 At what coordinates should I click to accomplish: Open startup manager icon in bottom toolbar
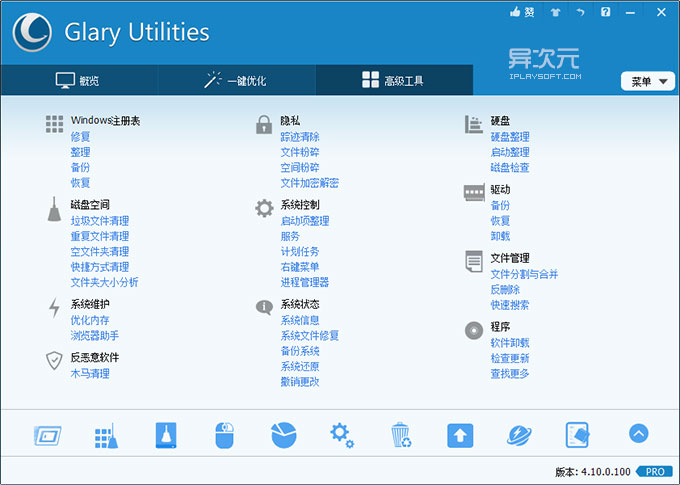pos(48,436)
